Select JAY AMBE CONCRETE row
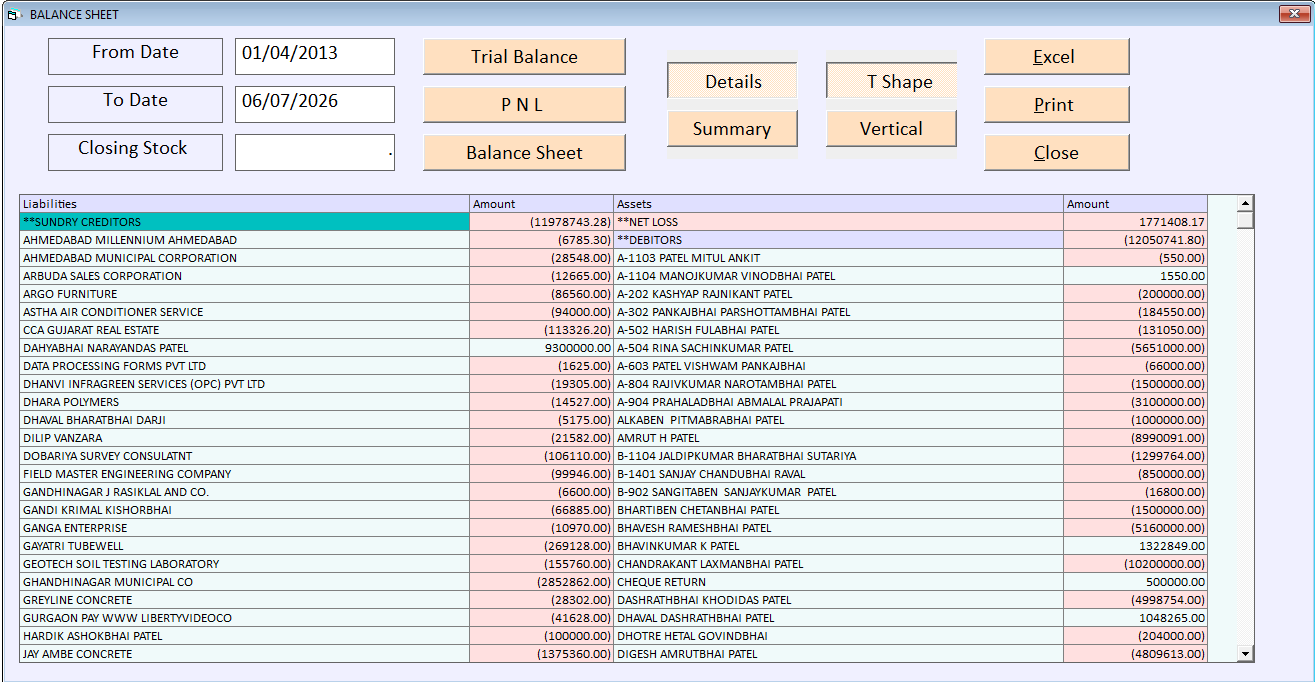This screenshot has width=1315, height=682. coord(244,654)
